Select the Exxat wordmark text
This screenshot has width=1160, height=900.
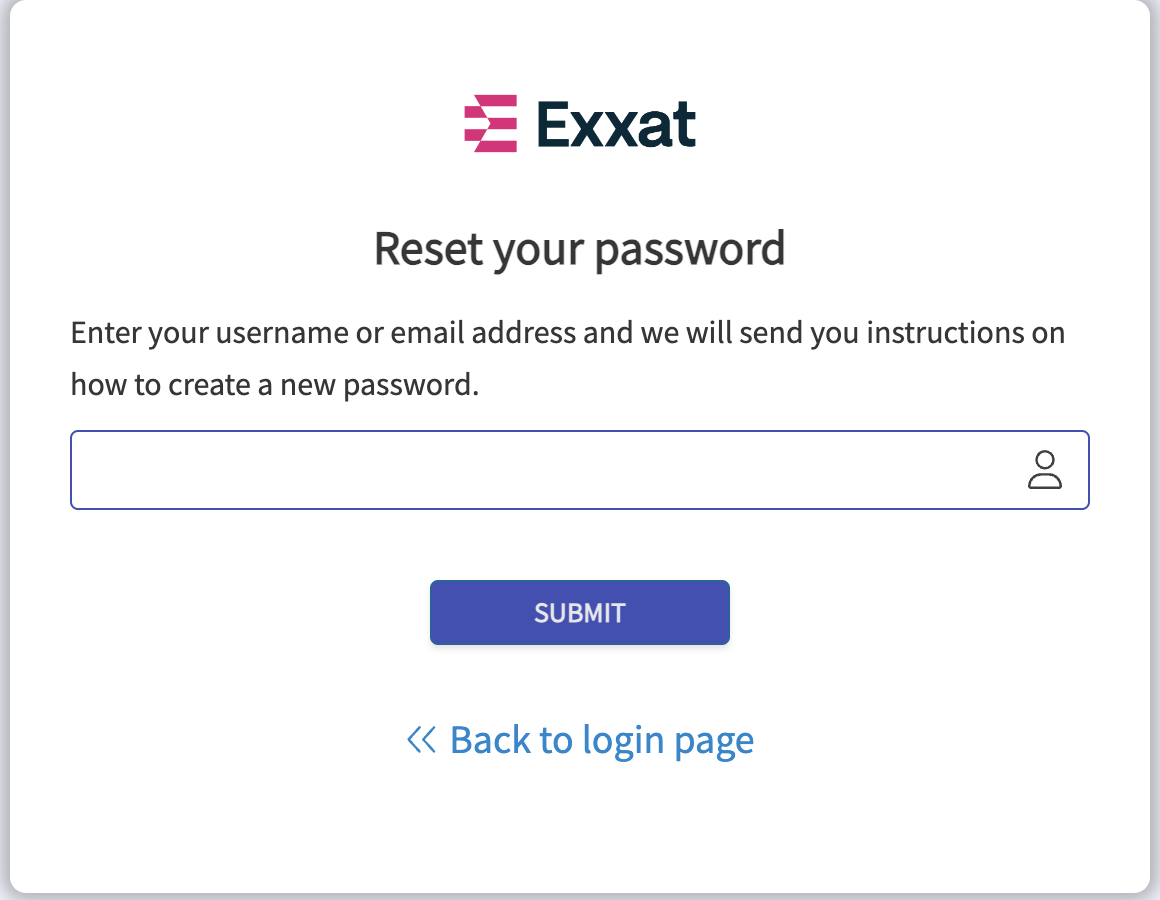pos(616,124)
